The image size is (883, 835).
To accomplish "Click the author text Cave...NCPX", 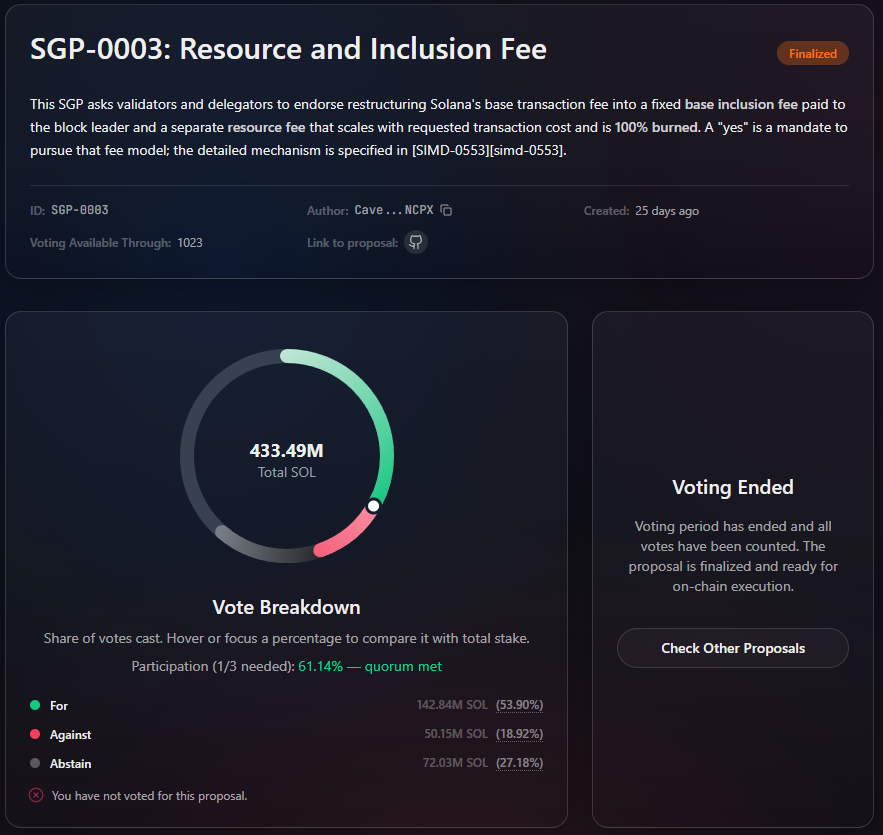I will point(394,210).
